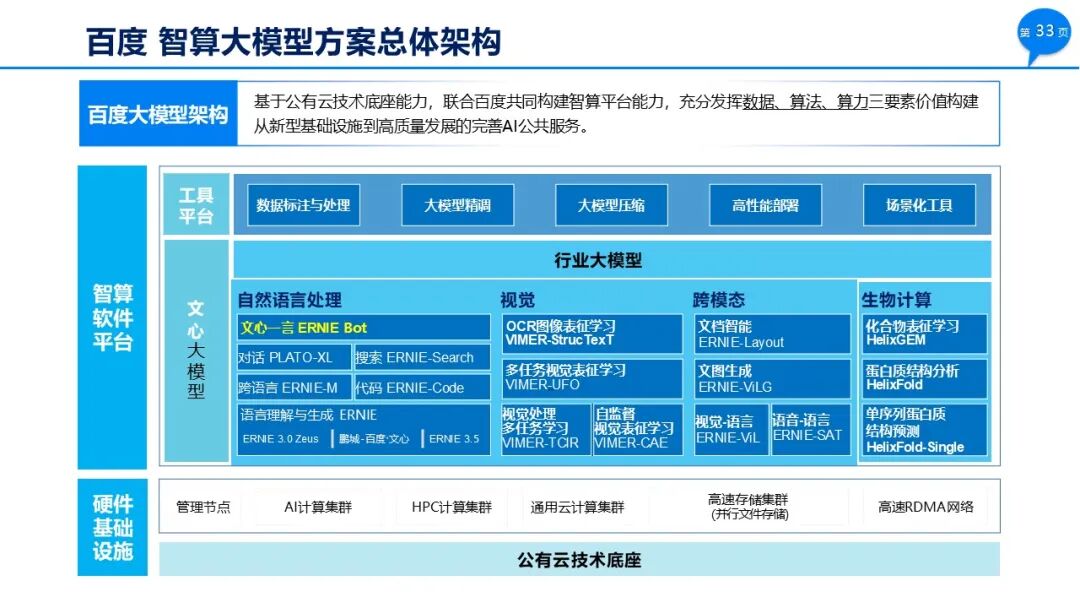This screenshot has height=608, width=1080.
Task: Click the ERNIE 3.5 text
Action: tap(454, 439)
